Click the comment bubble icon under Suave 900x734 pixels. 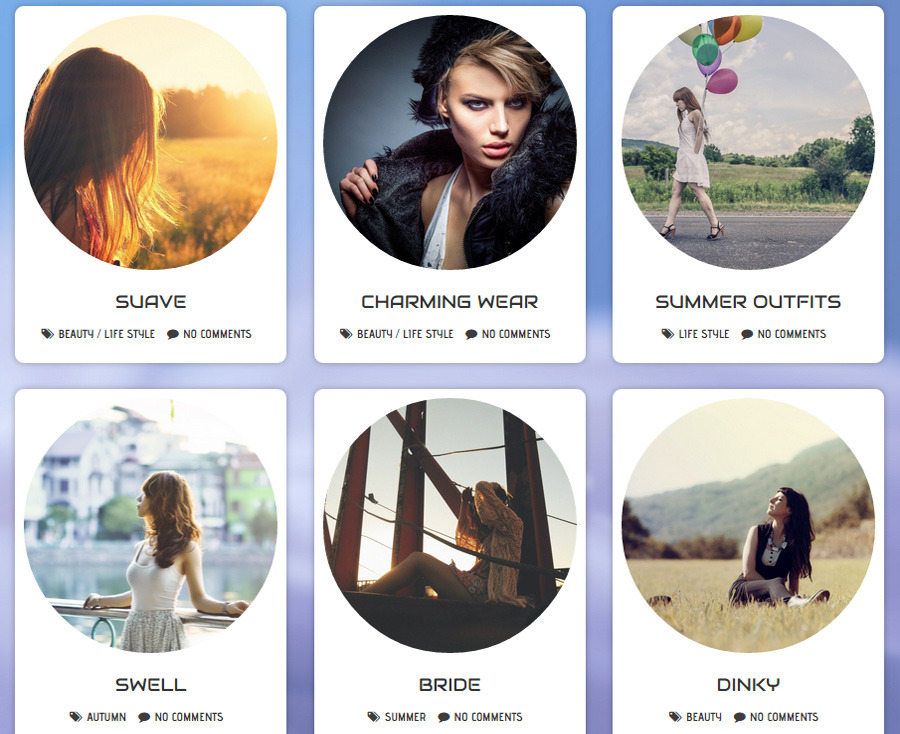tap(173, 334)
